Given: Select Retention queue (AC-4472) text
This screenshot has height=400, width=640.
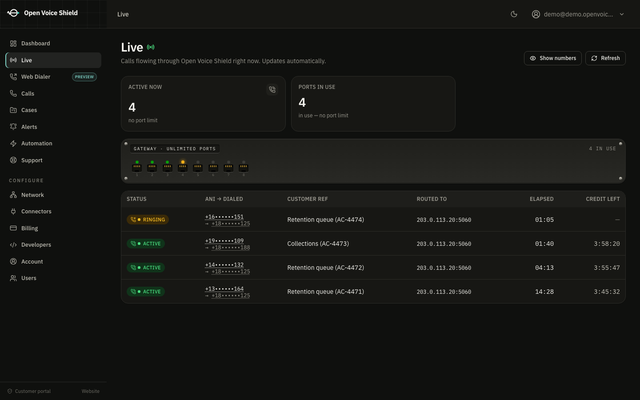Looking at the screenshot, I should (x=326, y=268).
